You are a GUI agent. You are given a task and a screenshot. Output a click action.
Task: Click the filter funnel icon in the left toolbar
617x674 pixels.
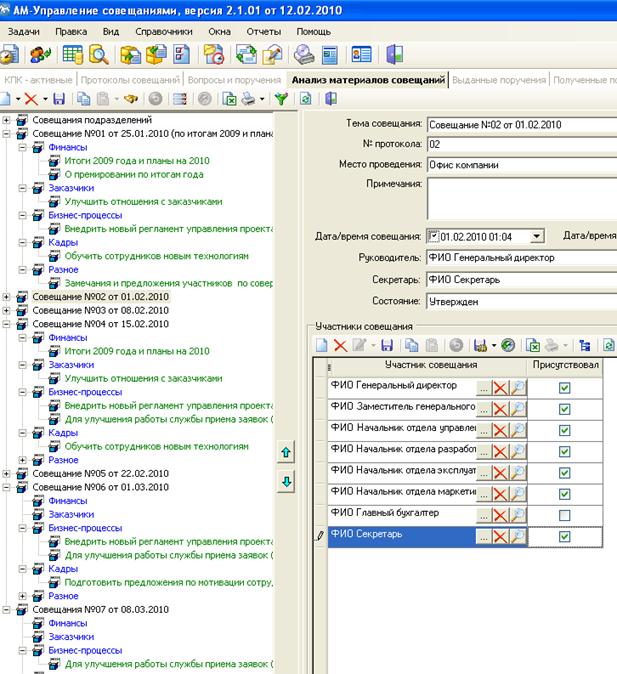[x=280, y=99]
